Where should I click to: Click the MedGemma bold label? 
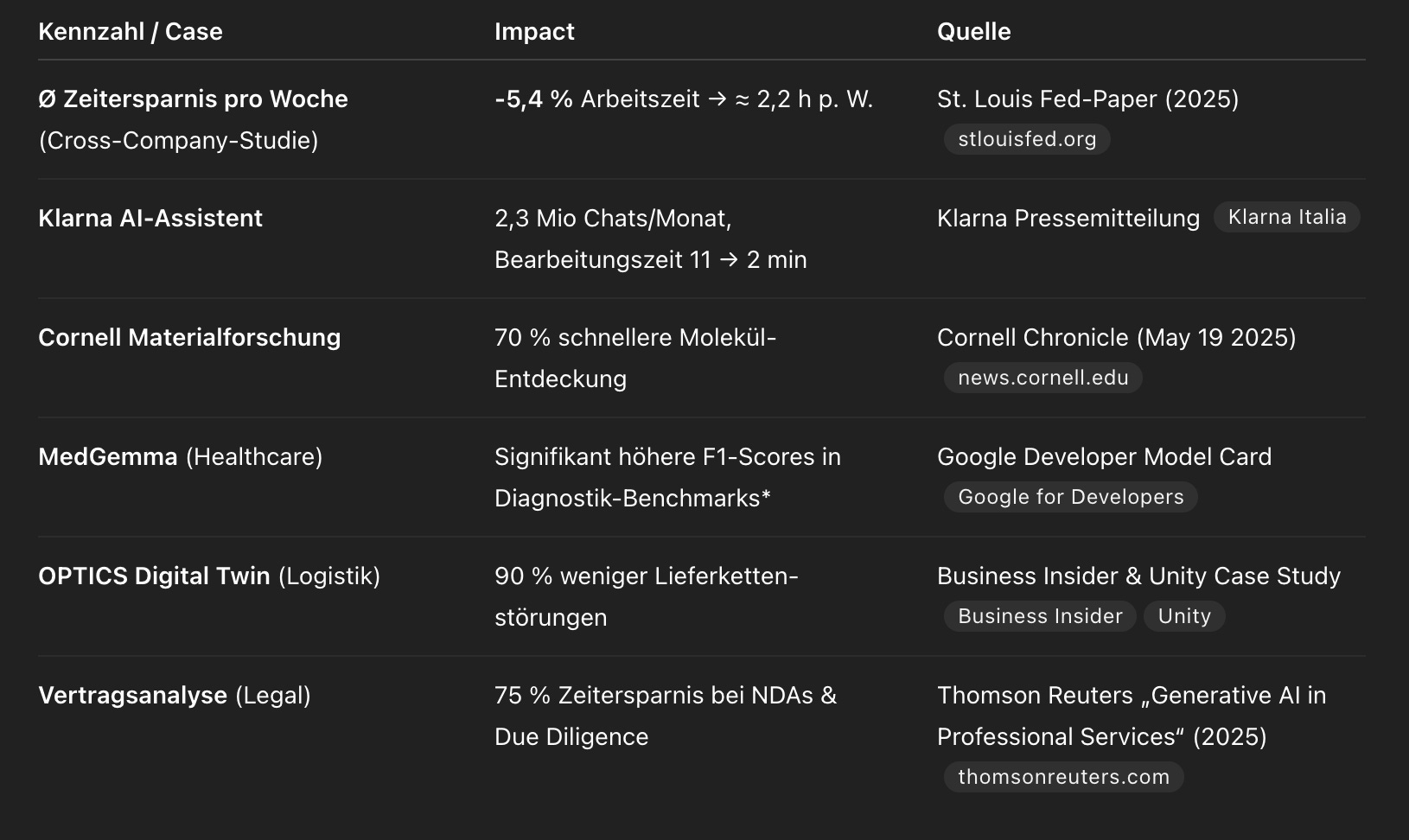(108, 456)
